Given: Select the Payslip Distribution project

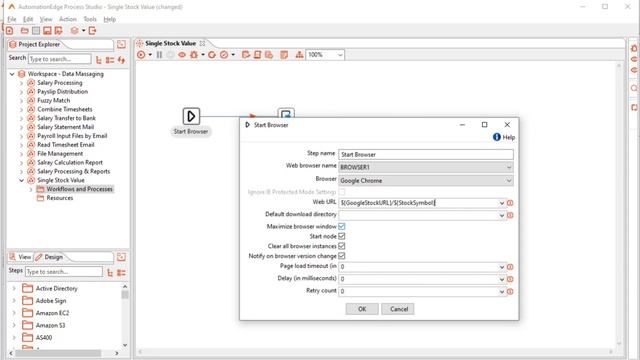Looking at the screenshot, I should (x=62, y=91).
